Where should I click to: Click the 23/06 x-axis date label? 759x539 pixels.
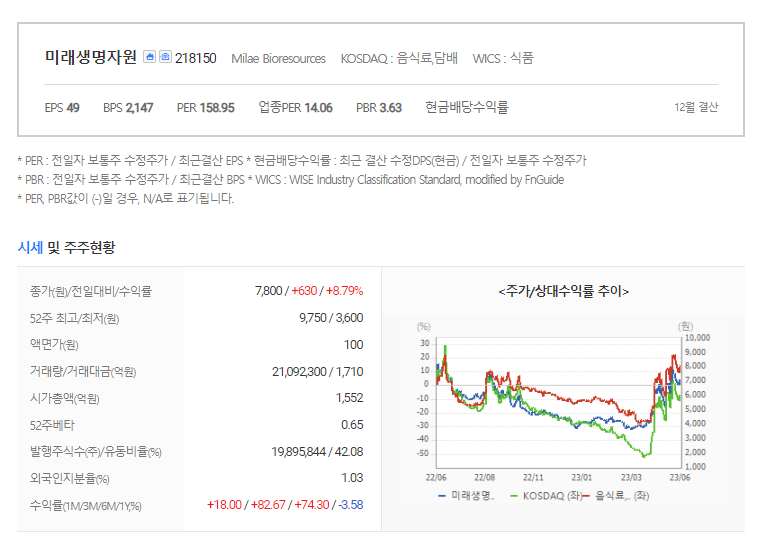[680, 478]
